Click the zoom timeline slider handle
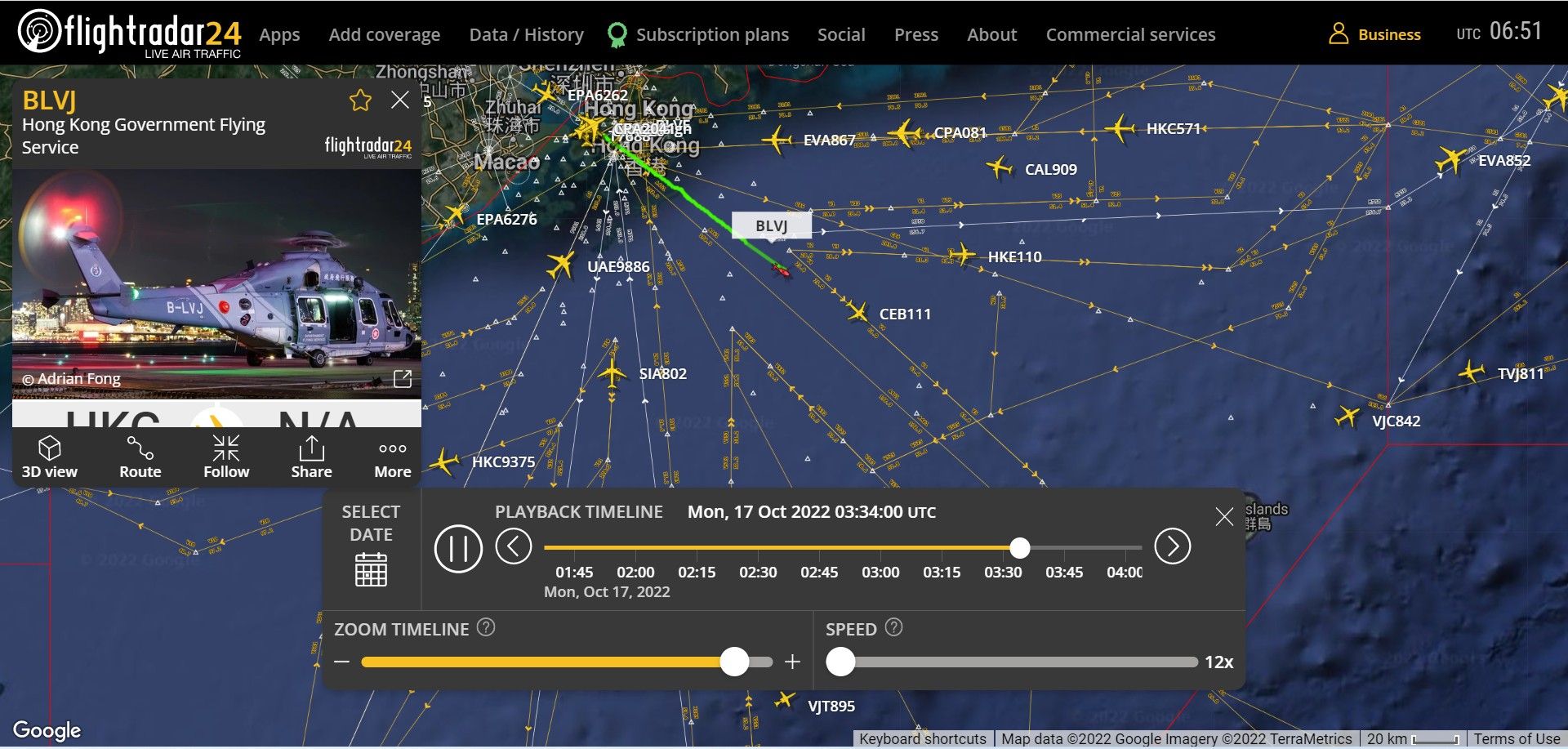Screen dimensions: 1568x749 pos(734,662)
